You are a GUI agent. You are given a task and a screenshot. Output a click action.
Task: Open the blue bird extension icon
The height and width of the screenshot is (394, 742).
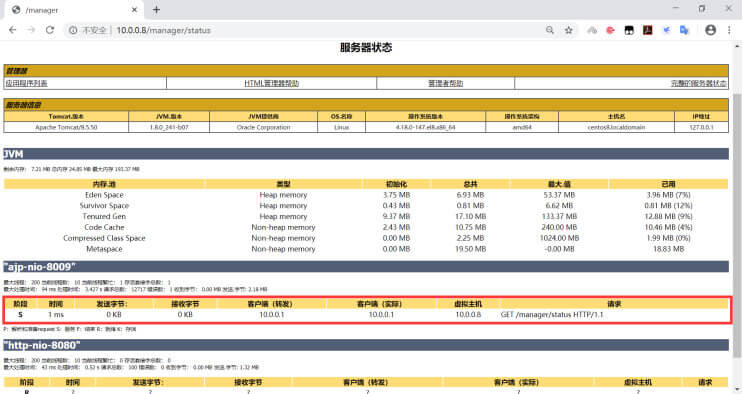coord(666,30)
